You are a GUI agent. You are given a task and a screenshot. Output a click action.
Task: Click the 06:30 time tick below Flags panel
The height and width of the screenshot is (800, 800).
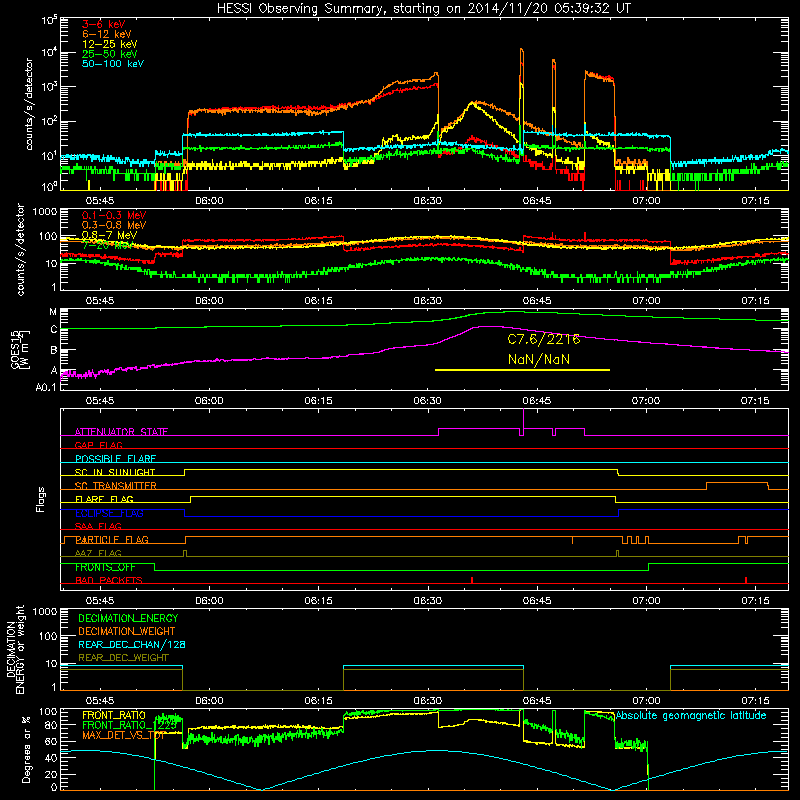coord(428,601)
